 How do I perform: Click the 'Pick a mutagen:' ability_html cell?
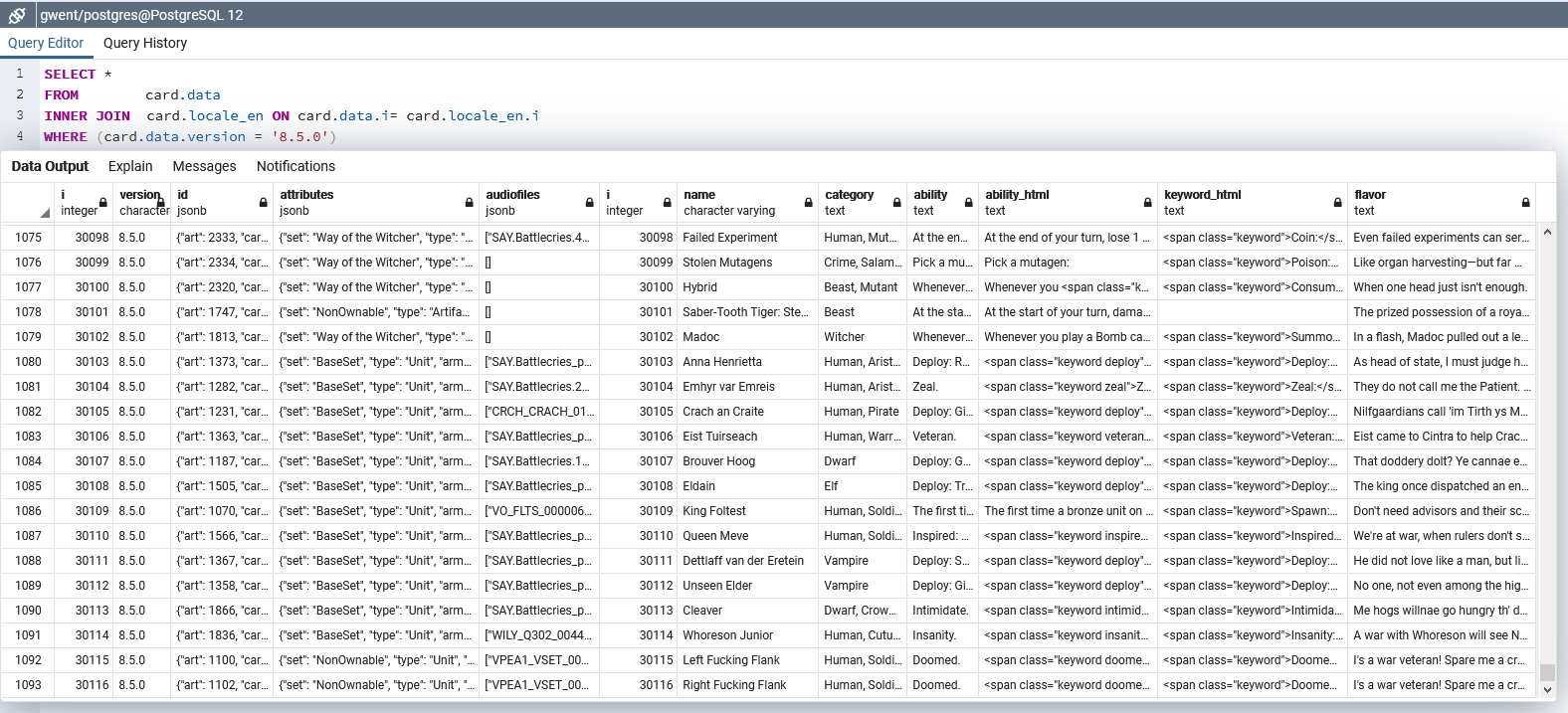(x=1068, y=263)
